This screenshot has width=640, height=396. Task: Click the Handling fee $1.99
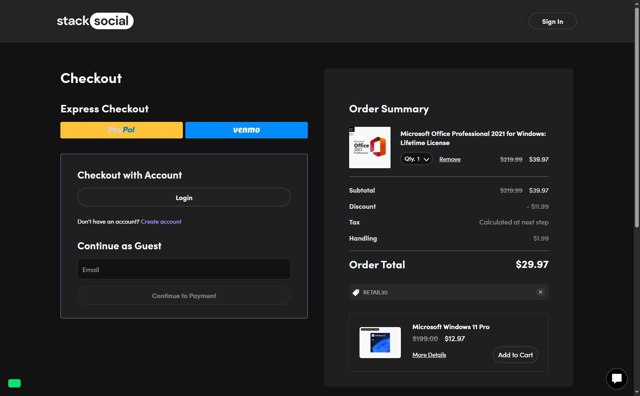click(541, 238)
